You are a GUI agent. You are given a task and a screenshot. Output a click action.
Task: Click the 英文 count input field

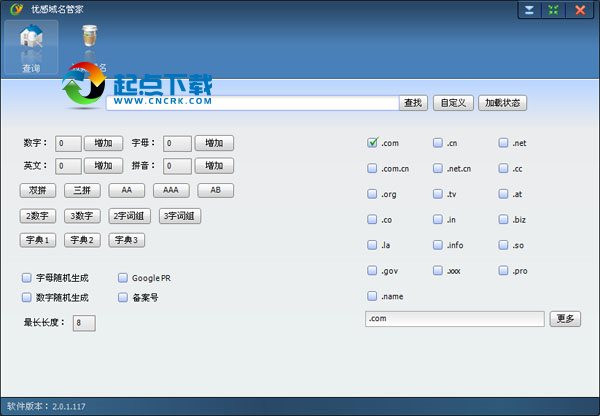tap(68, 166)
